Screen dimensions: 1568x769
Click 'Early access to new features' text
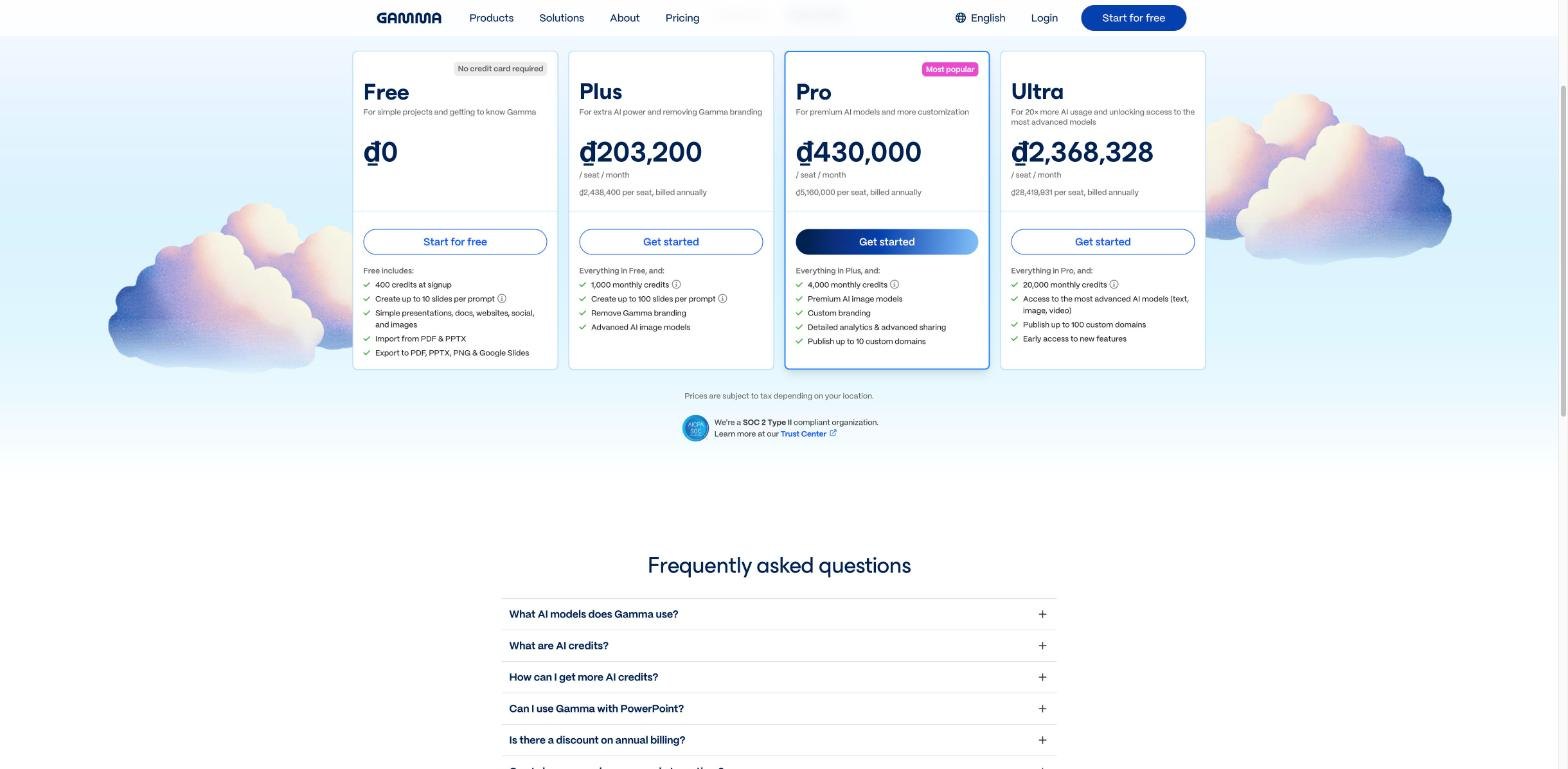point(1074,339)
